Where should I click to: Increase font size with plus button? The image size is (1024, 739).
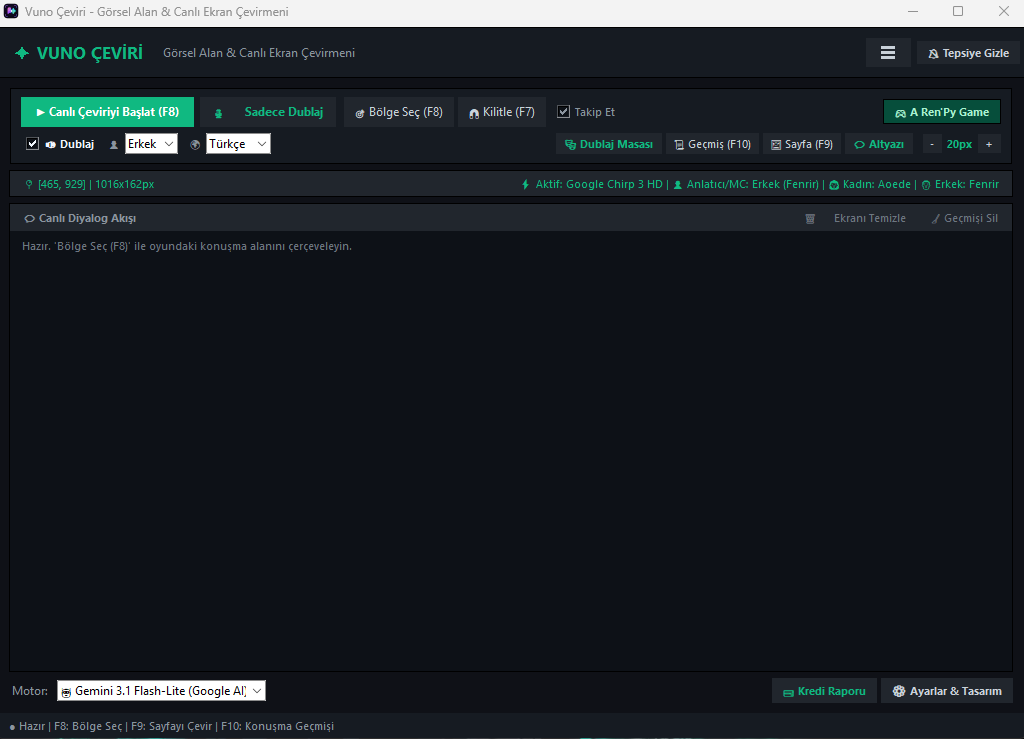tap(989, 144)
